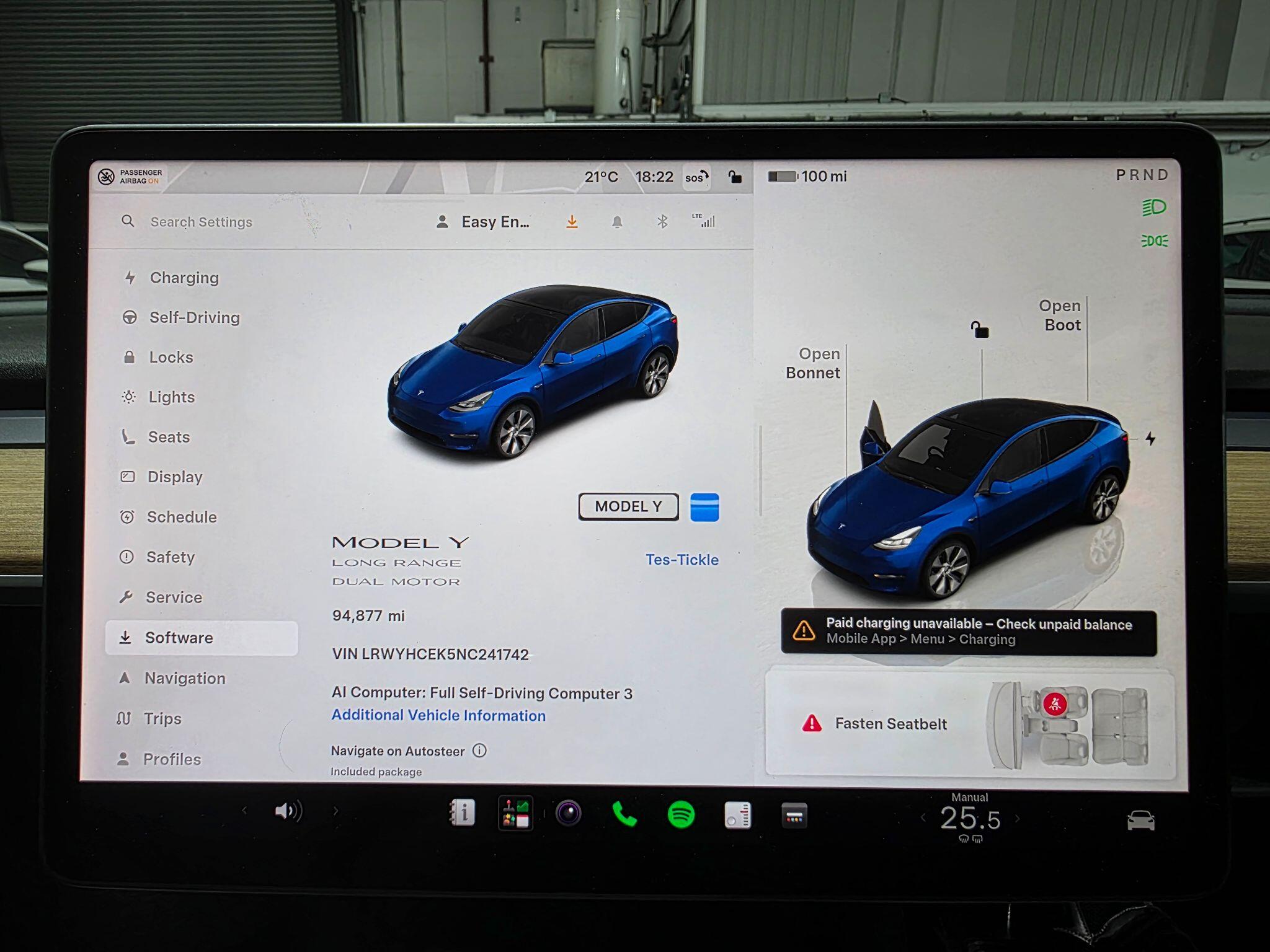This screenshot has width=1270, height=952.
Task: Select Service in the settings sidebar
Action: 160,597
